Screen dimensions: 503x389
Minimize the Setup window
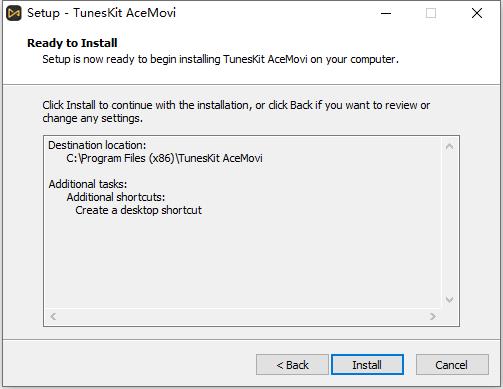pyautogui.click(x=386, y=13)
